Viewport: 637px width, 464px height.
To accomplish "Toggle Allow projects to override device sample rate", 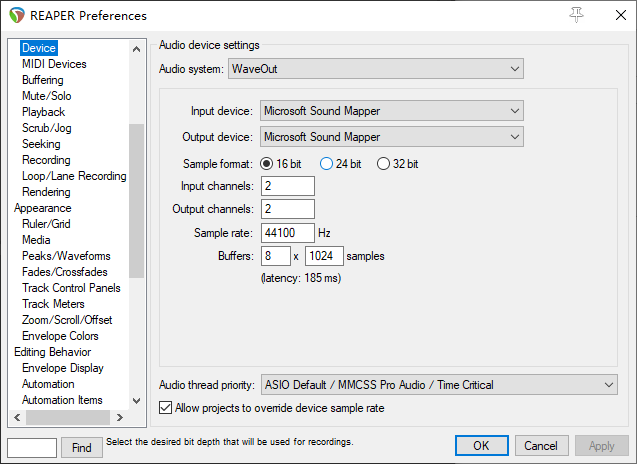I will pos(166,408).
